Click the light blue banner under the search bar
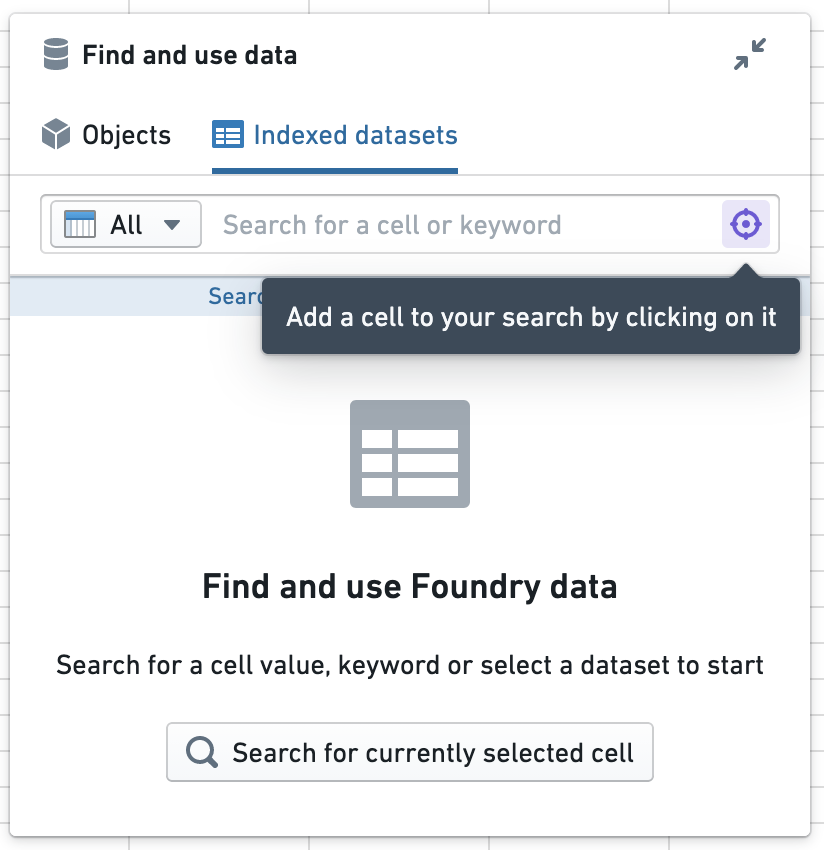 (136, 297)
